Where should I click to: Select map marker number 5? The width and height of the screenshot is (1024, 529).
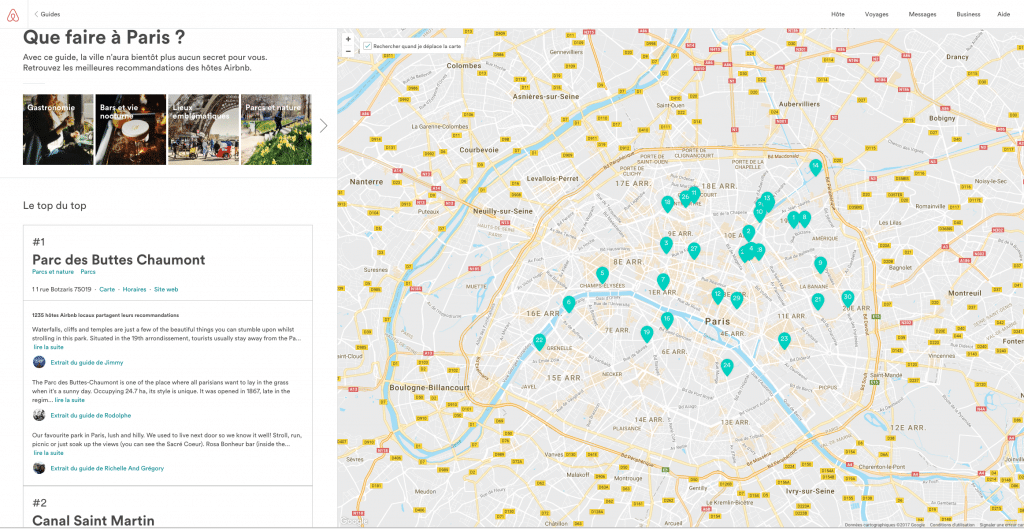click(602, 275)
